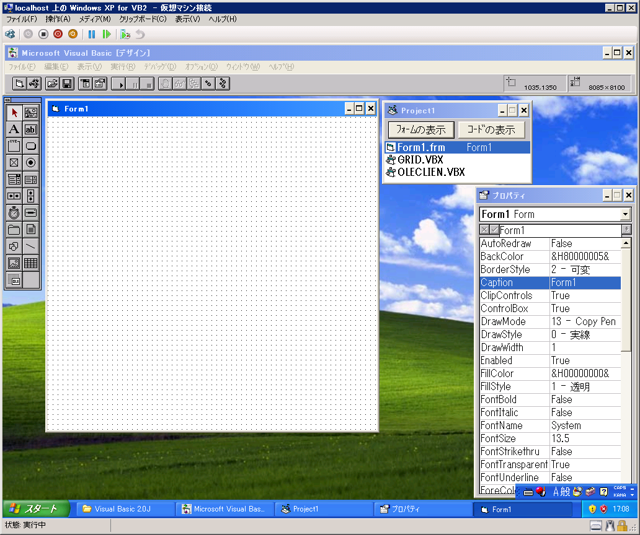Save VM state with the orange icon
The height and width of the screenshot is (535, 640).
[73, 34]
